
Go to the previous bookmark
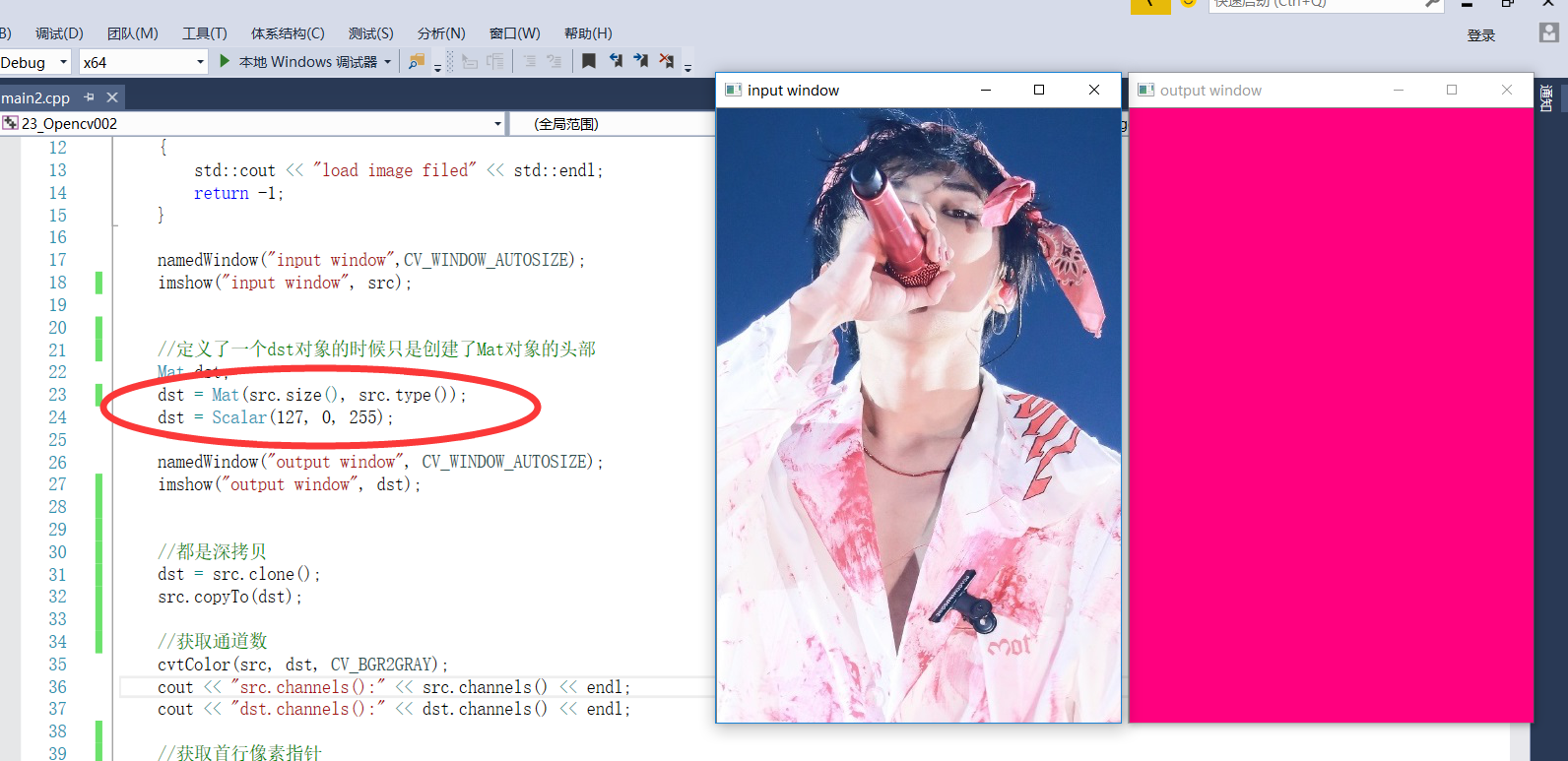pos(616,61)
